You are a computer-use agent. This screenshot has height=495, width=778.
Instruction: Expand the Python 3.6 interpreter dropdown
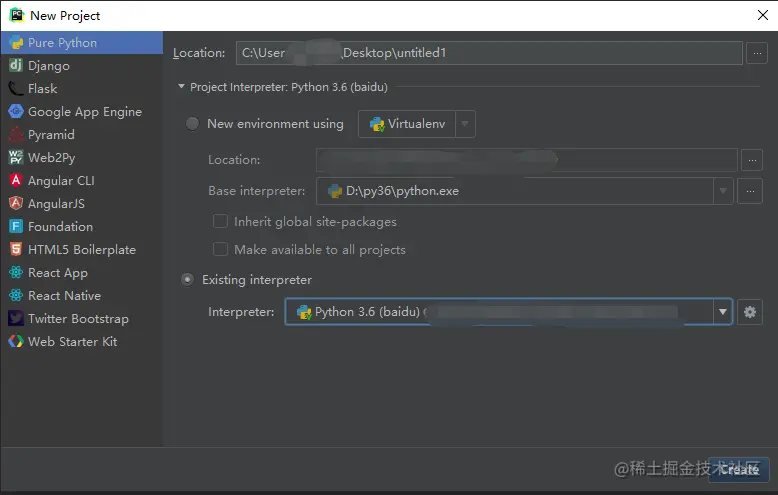click(722, 312)
